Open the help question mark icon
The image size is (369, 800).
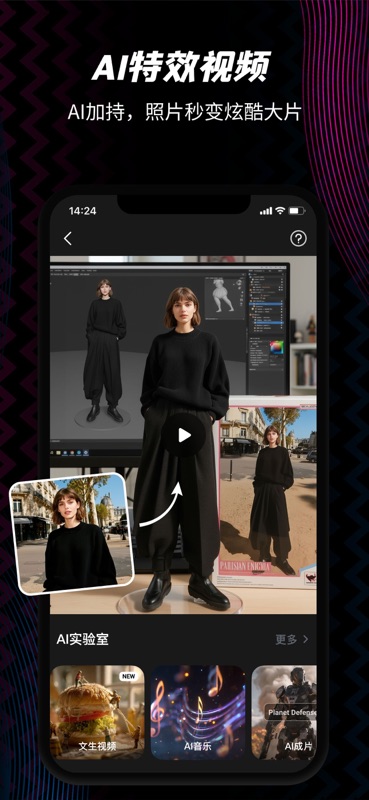[x=298, y=238]
